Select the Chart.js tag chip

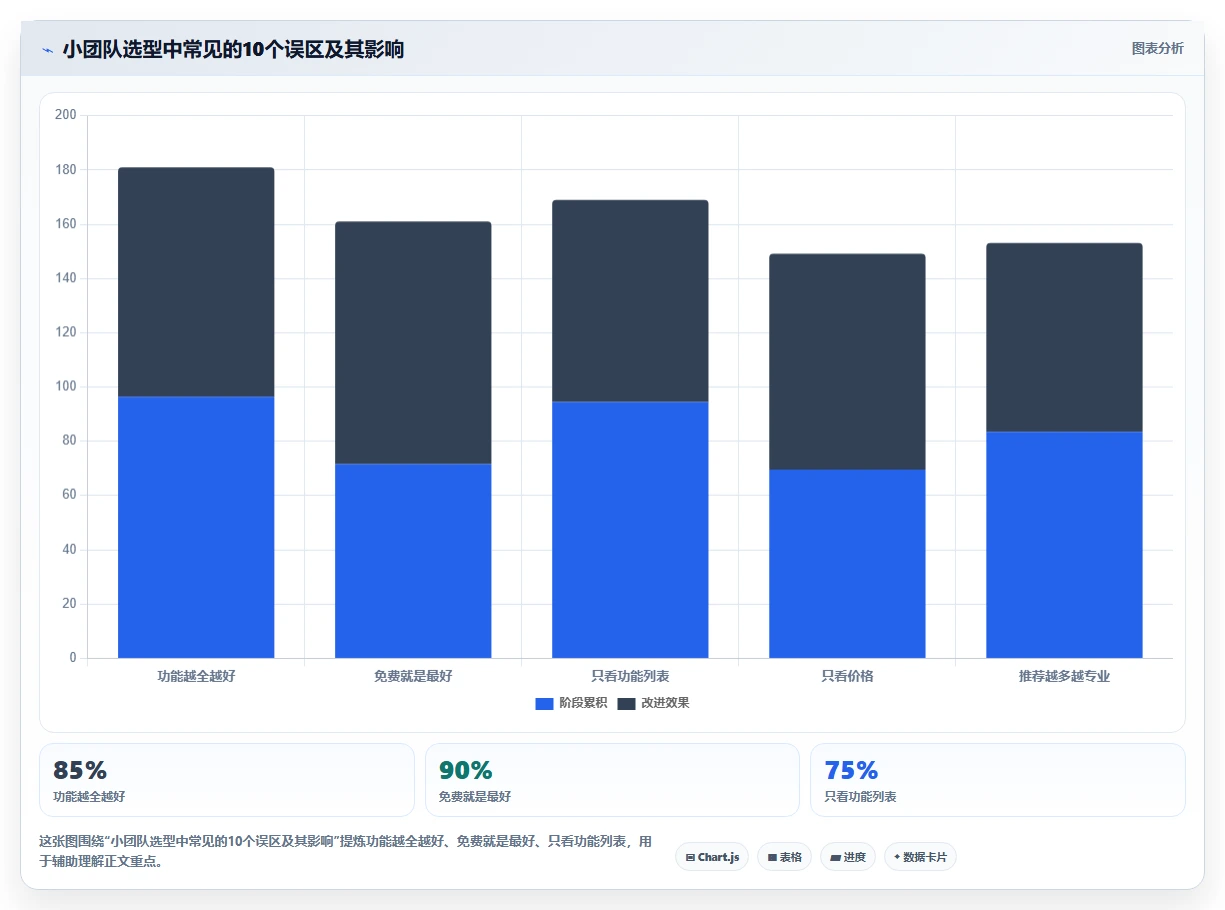click(x=712, y=857)
